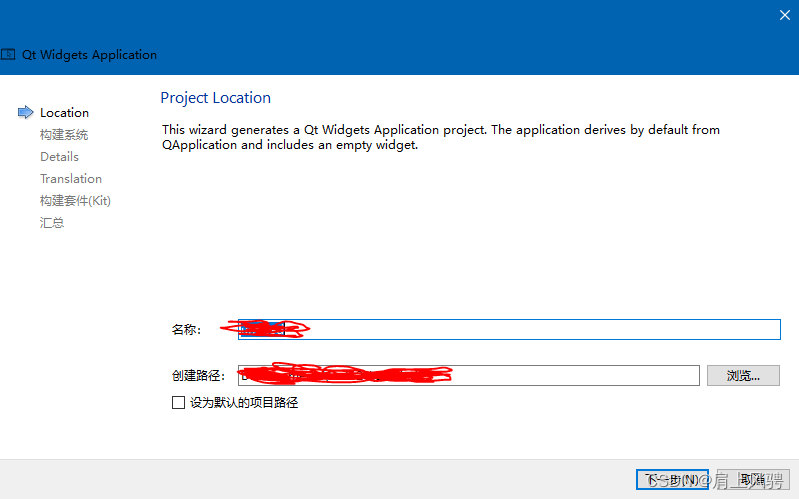799x499 pixels.
Task: Click the Qt Widgets Application title text
Action: tap(89, 55)
